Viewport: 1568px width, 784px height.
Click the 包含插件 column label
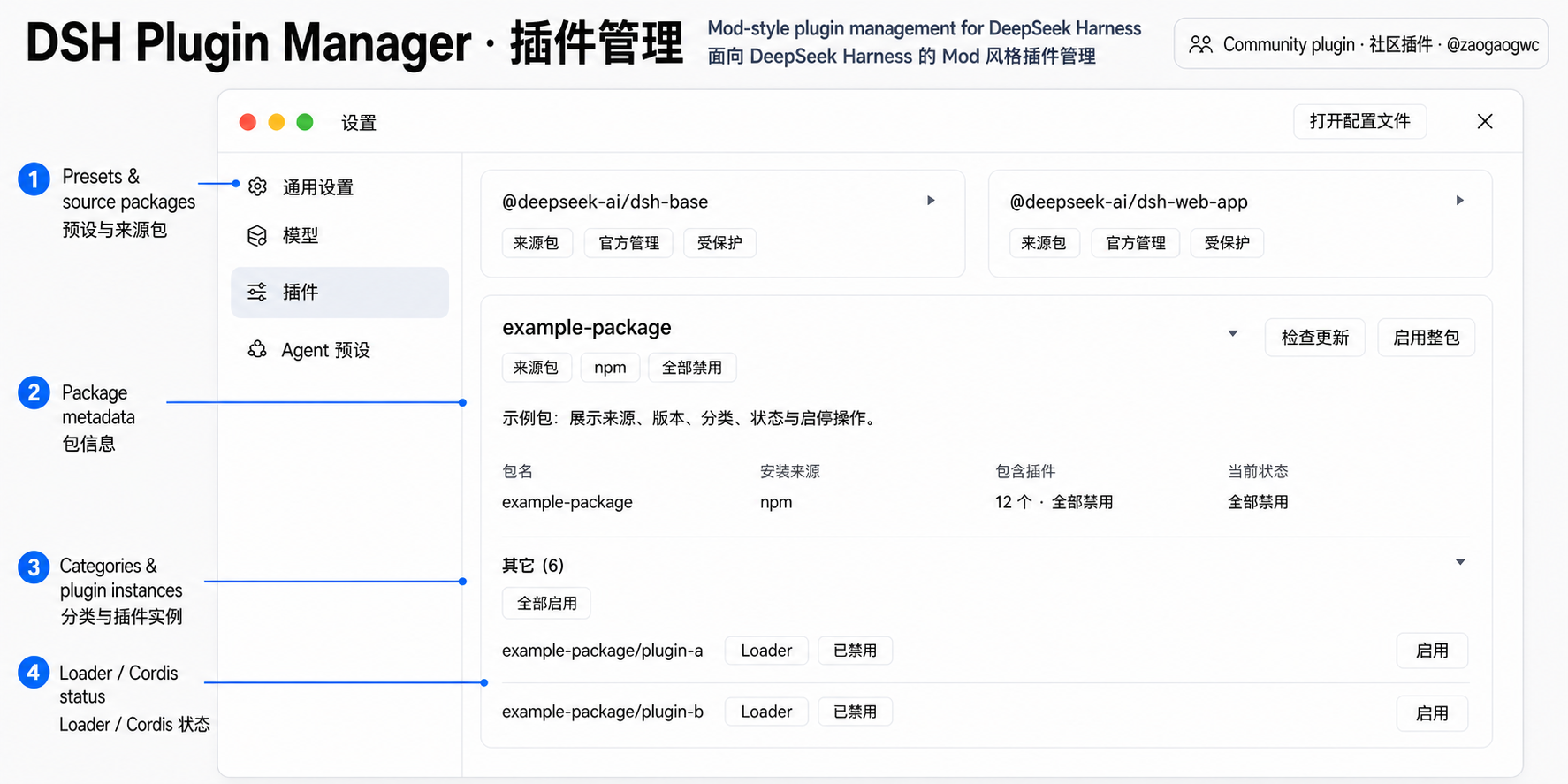click(1025, 471)
